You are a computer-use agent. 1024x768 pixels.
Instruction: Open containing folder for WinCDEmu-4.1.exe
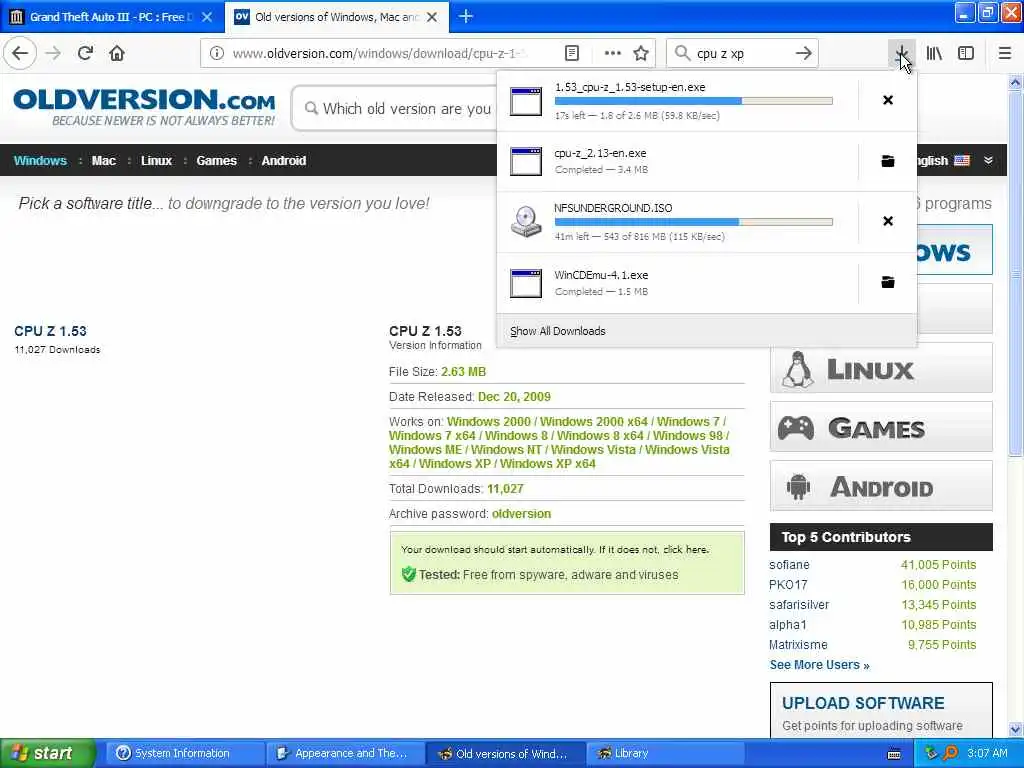[888, 282]
